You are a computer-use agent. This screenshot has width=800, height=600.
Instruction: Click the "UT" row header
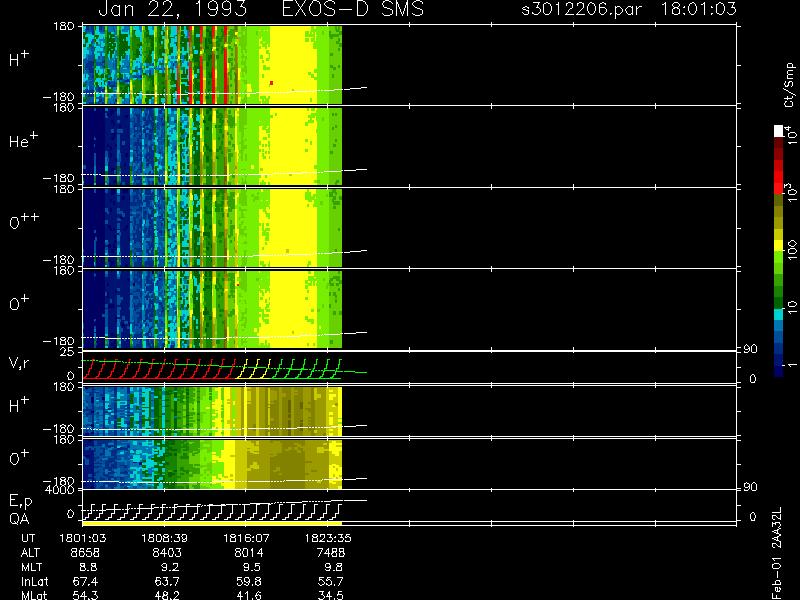pyautogui.click(x=28, y=538)
